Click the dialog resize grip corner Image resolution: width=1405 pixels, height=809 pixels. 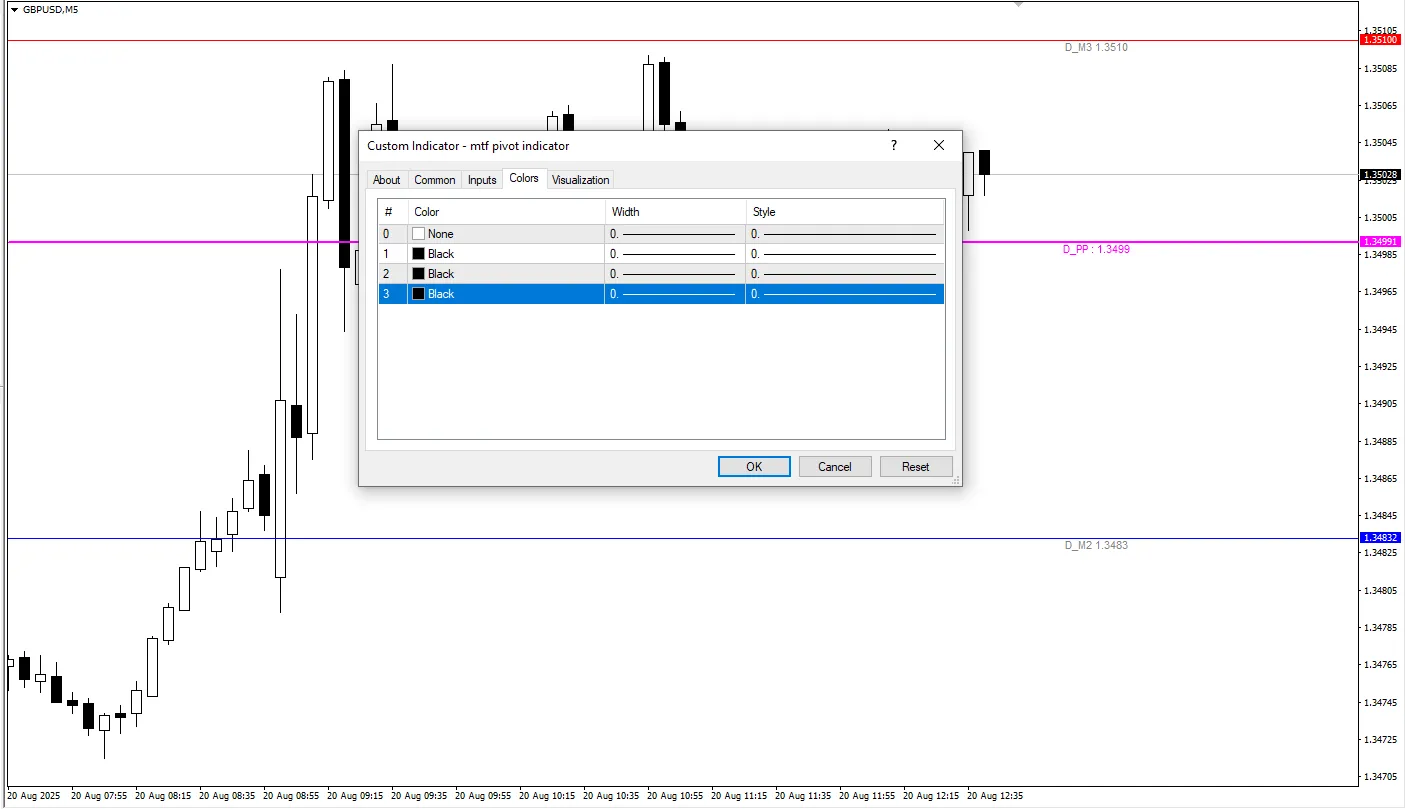pos(956,481)
